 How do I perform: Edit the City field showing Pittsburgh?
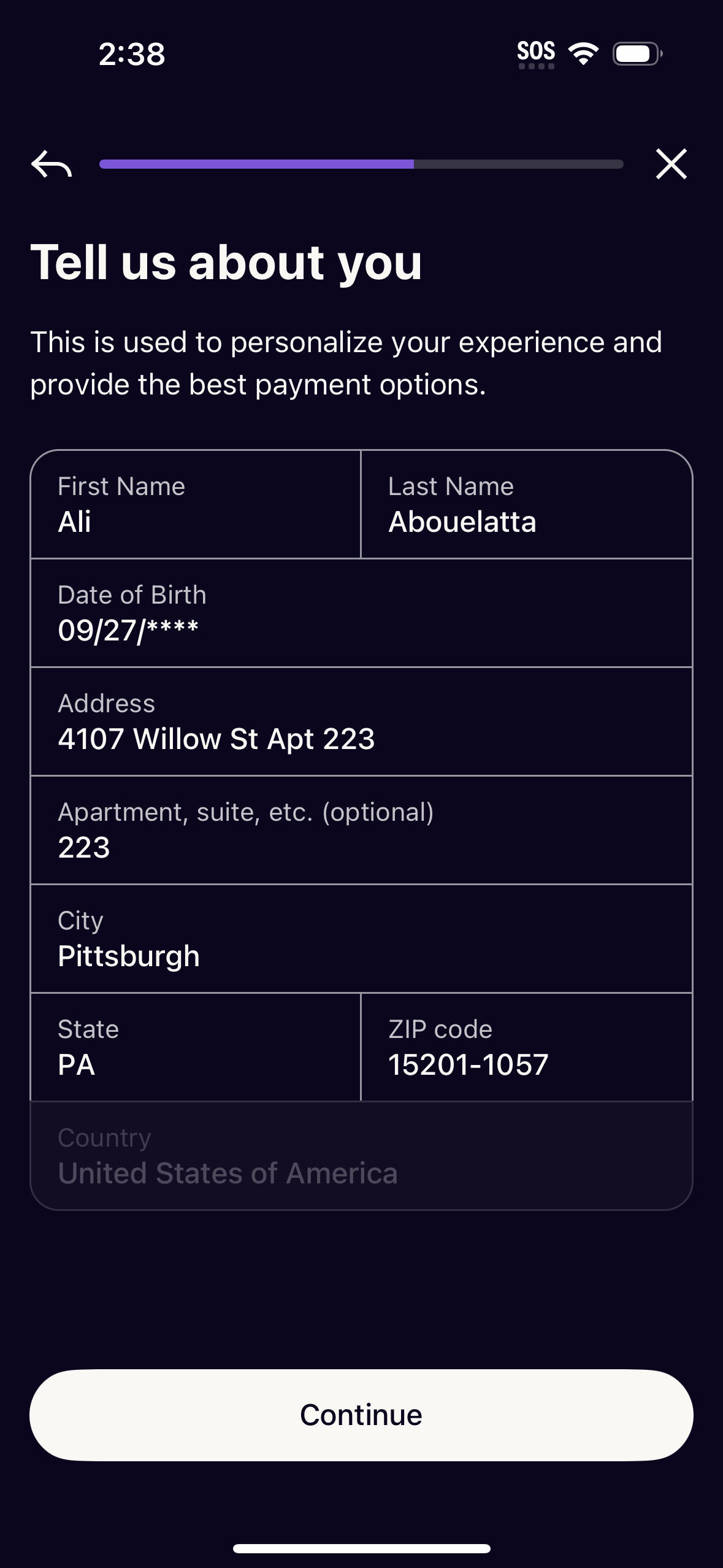coord(361,939)
